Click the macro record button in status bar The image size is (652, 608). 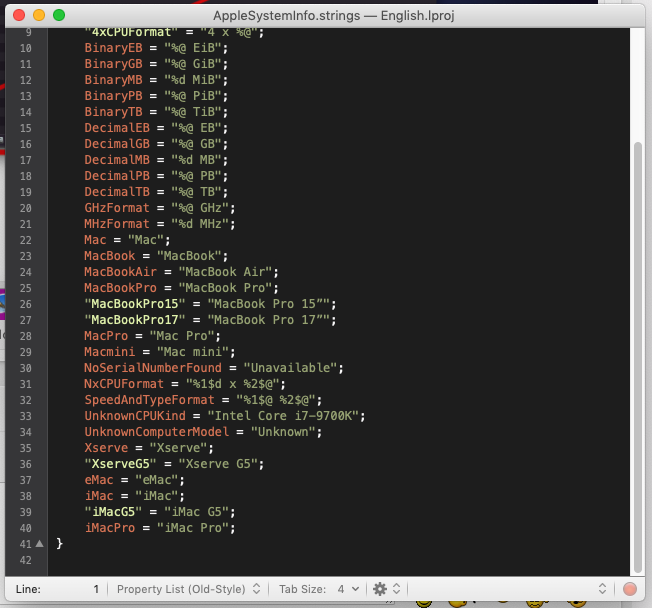[x=630, y=589]
